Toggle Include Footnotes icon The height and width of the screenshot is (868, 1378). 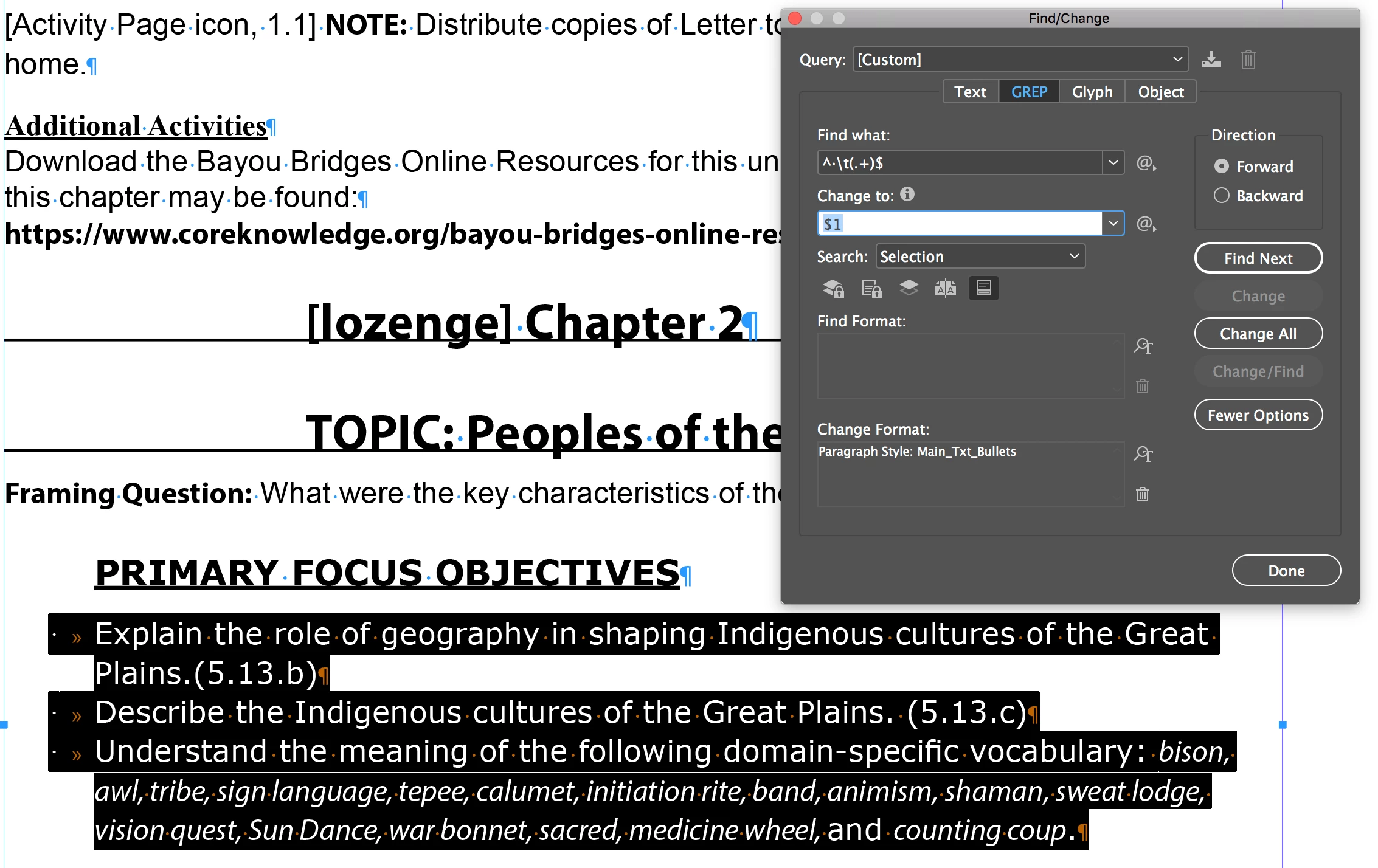[x=983, y=288]
